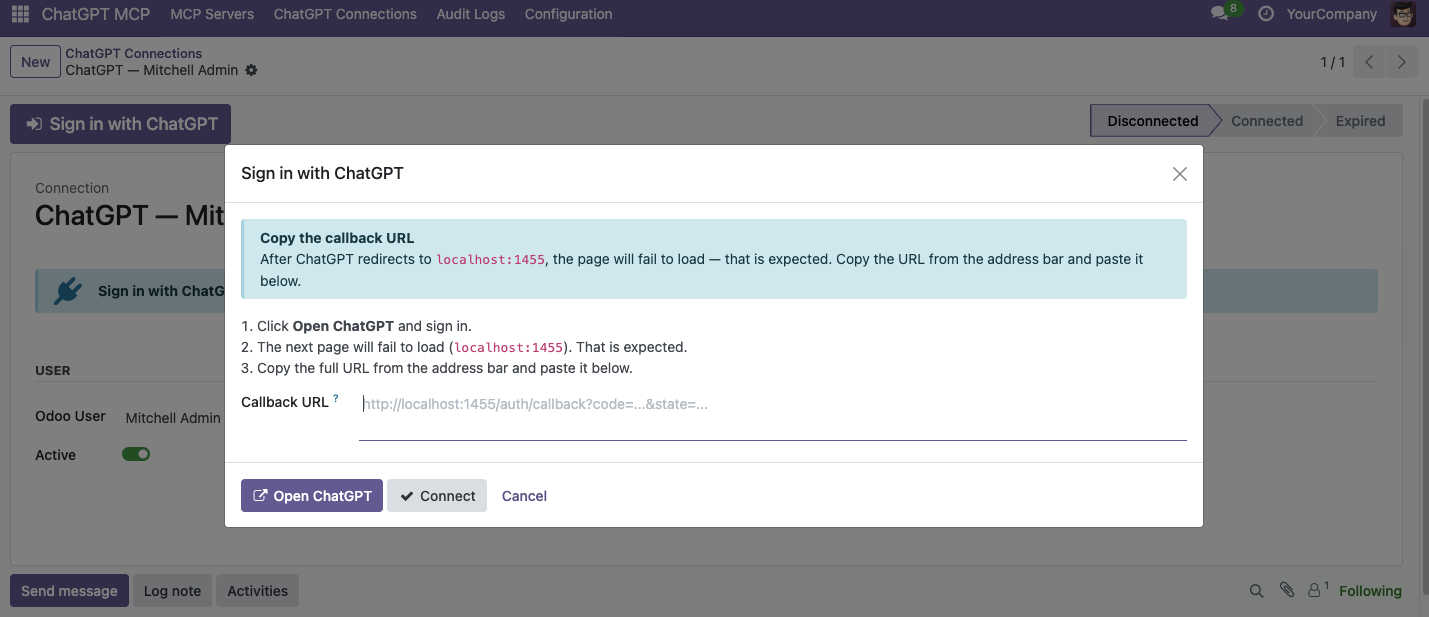Viewport: 1429px width, 617px height.
Task: Click the Callback URL help question mark
Action: [335, 399]
